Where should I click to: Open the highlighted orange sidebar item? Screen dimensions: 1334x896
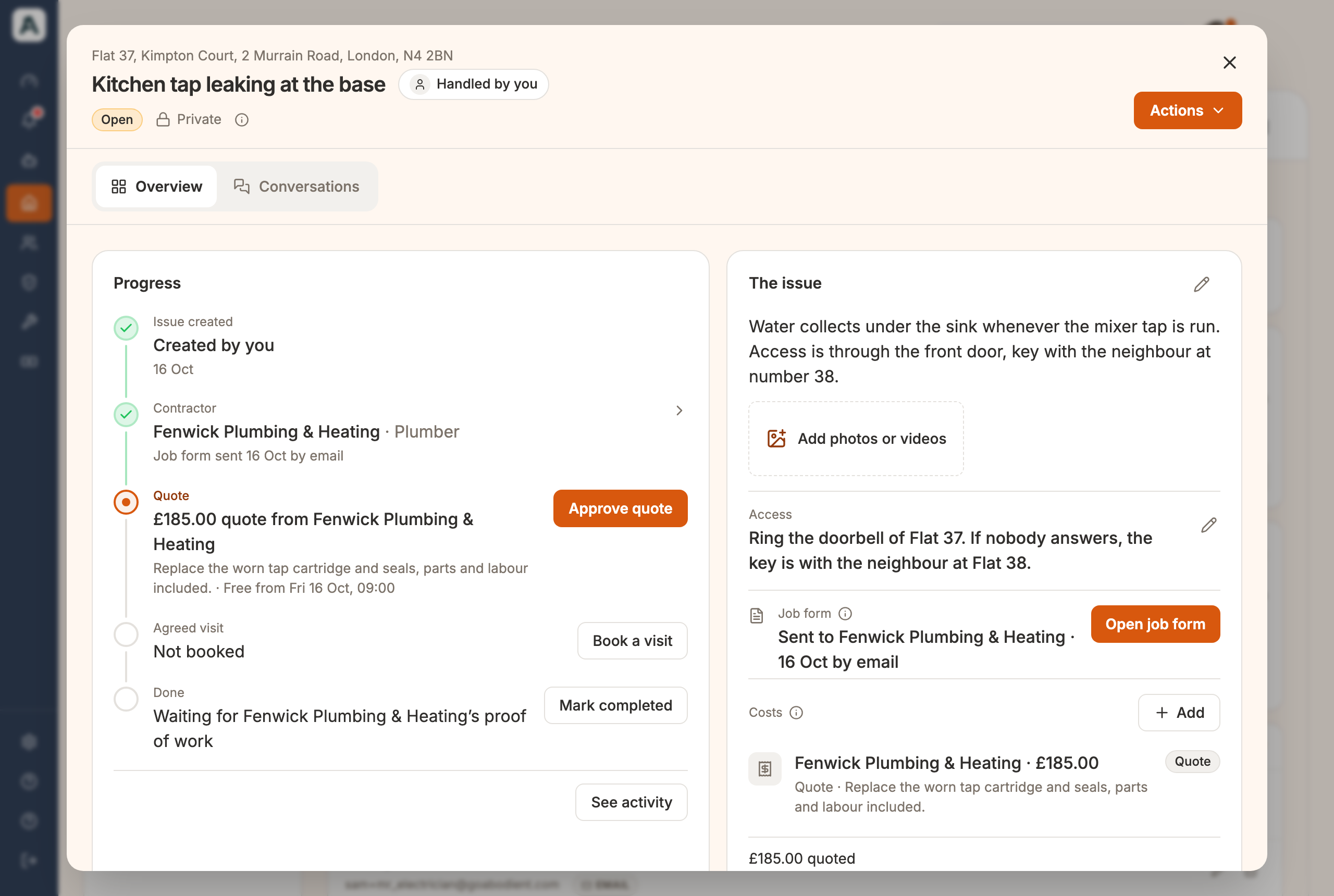[x=29, y=203]
